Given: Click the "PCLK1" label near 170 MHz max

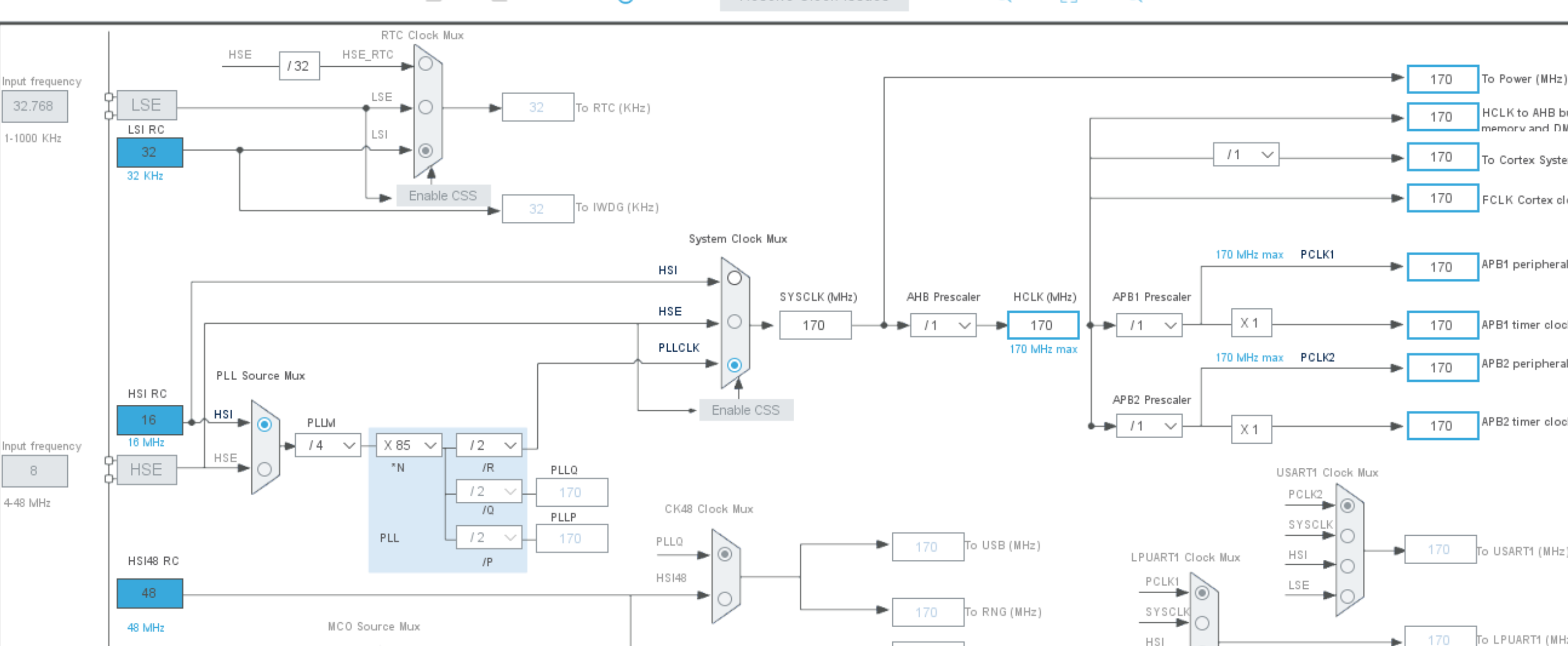Looking at the screenshot, I should pyautogui.click(x=1317, y=254).
